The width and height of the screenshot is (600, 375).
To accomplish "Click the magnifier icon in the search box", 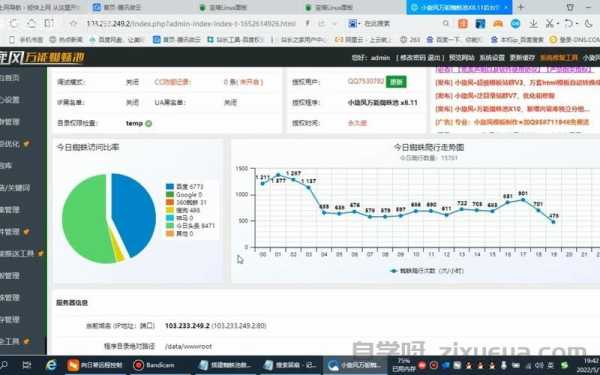I will (446, 24).
